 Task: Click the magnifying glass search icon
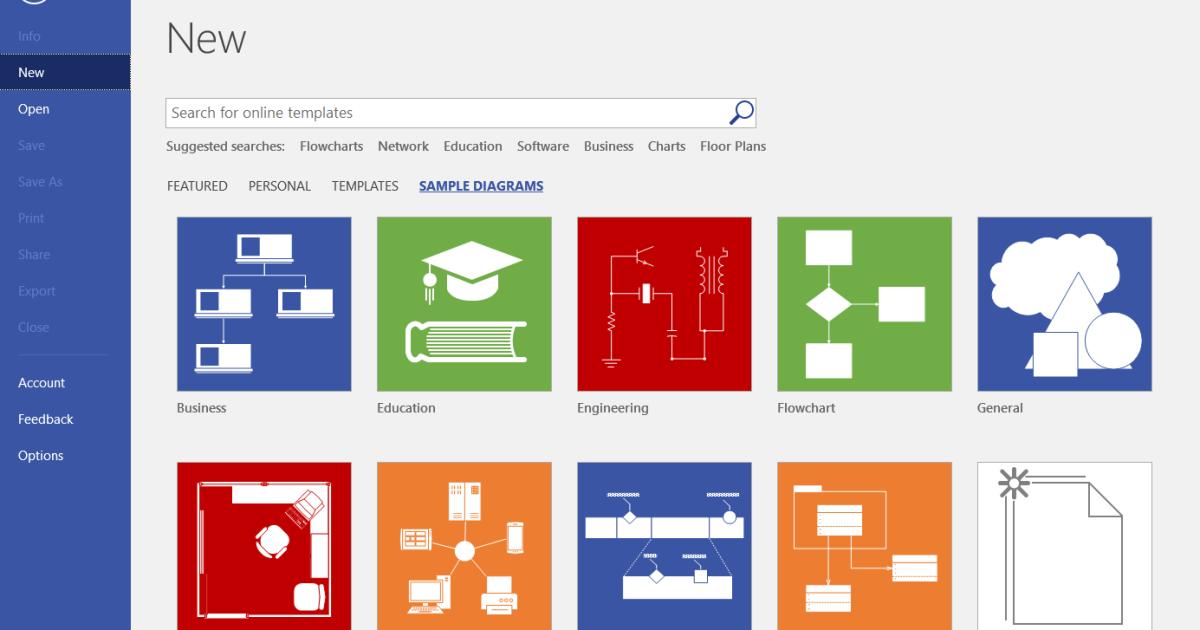click(741, 113)
